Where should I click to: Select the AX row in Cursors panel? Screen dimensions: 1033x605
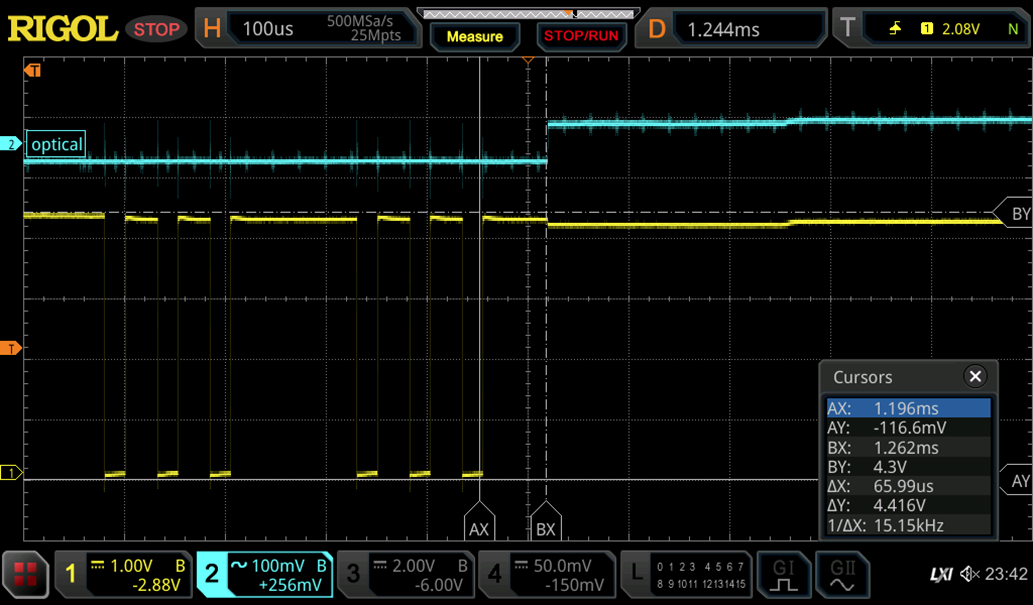(908, 408)
